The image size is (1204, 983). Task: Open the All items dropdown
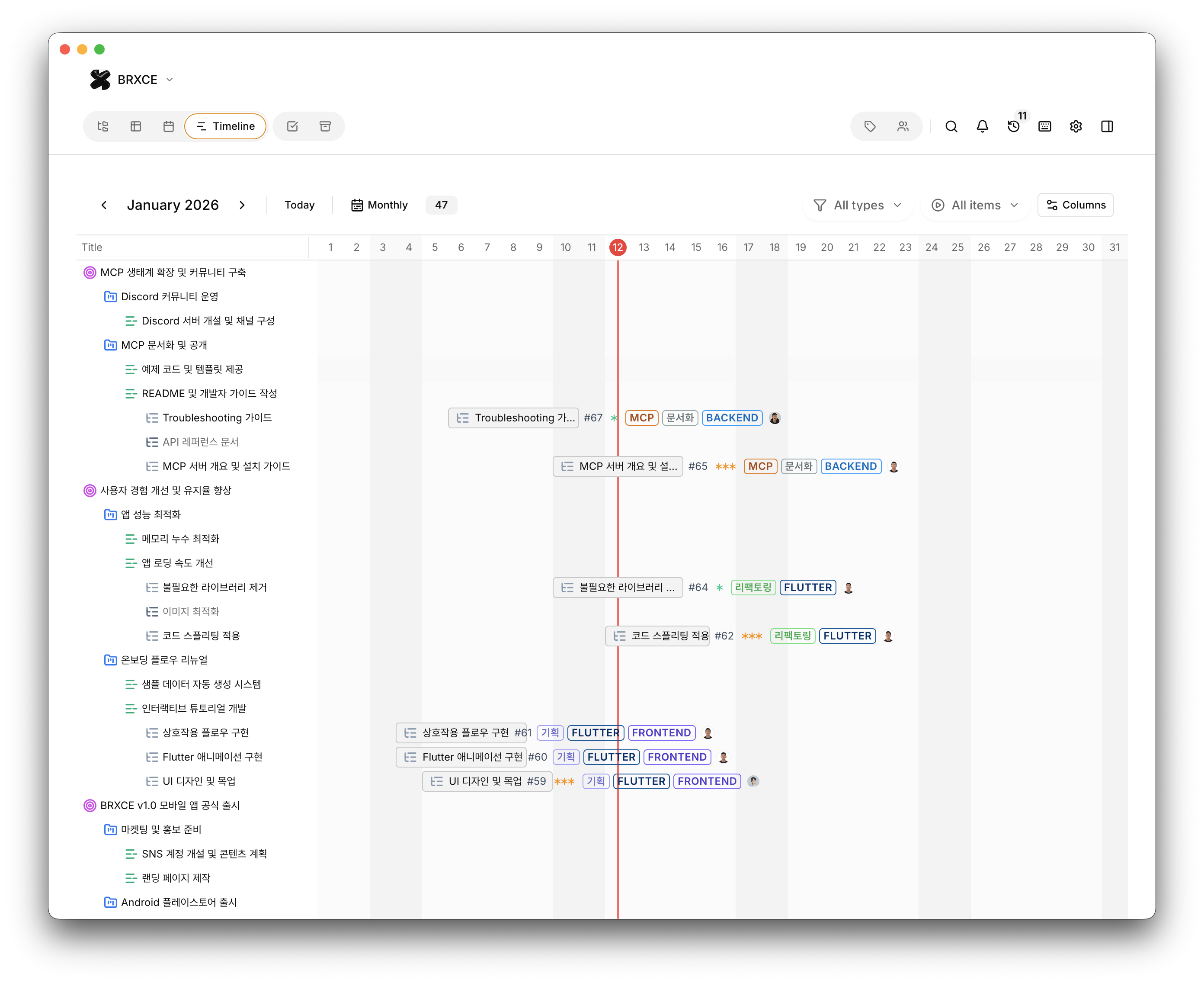coord(974,205)
